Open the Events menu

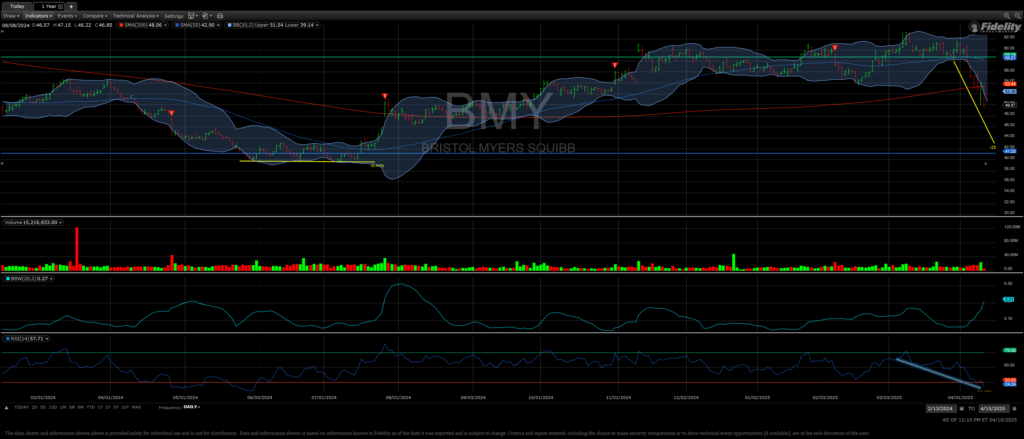67,16
